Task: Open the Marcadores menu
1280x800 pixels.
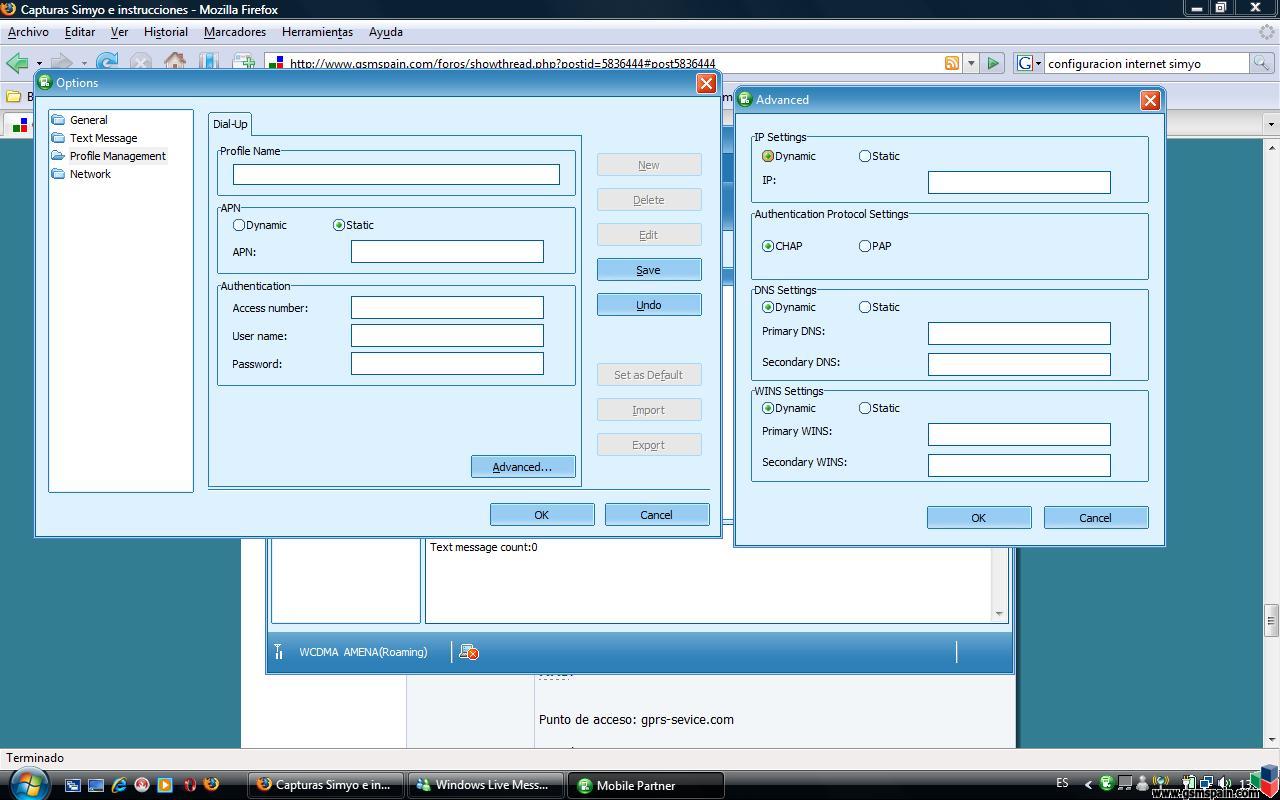Action: (235, 32)
